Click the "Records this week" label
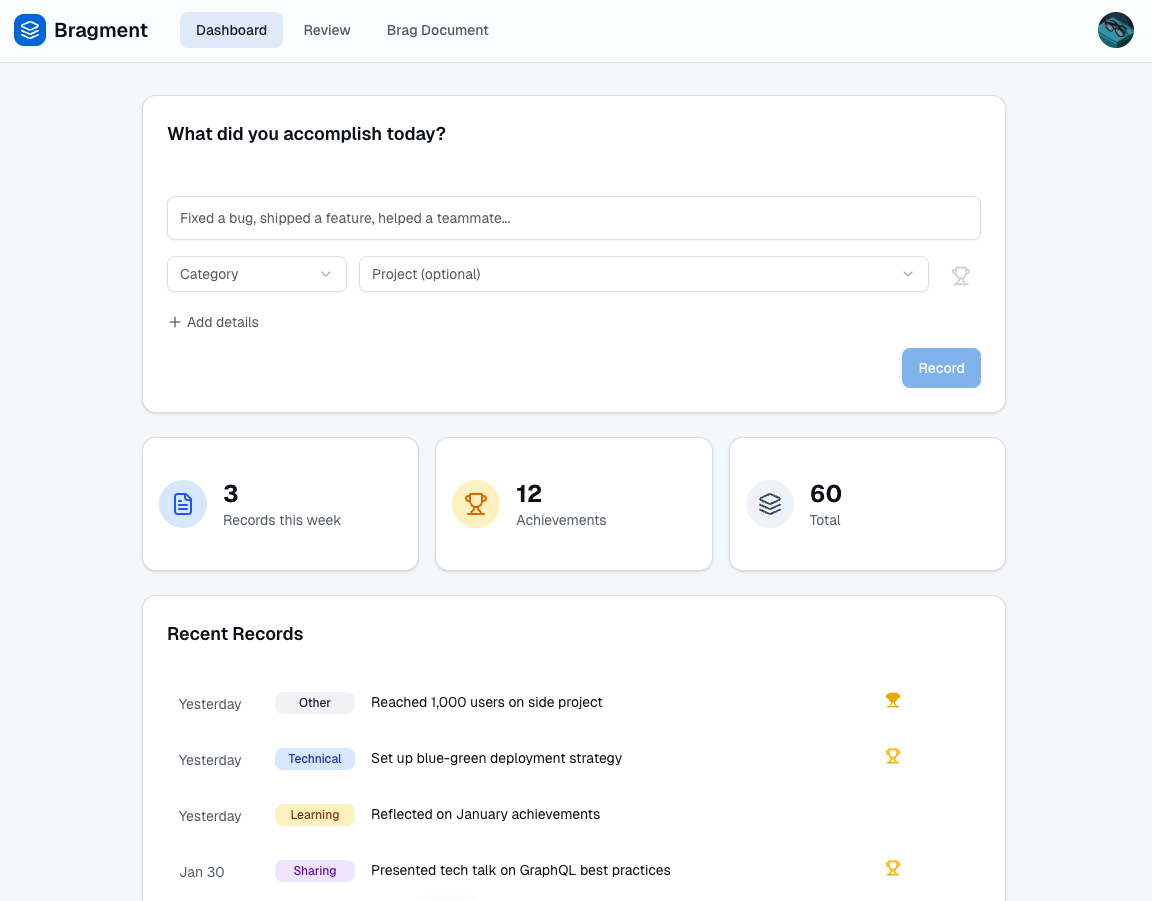 click(281, 520)
